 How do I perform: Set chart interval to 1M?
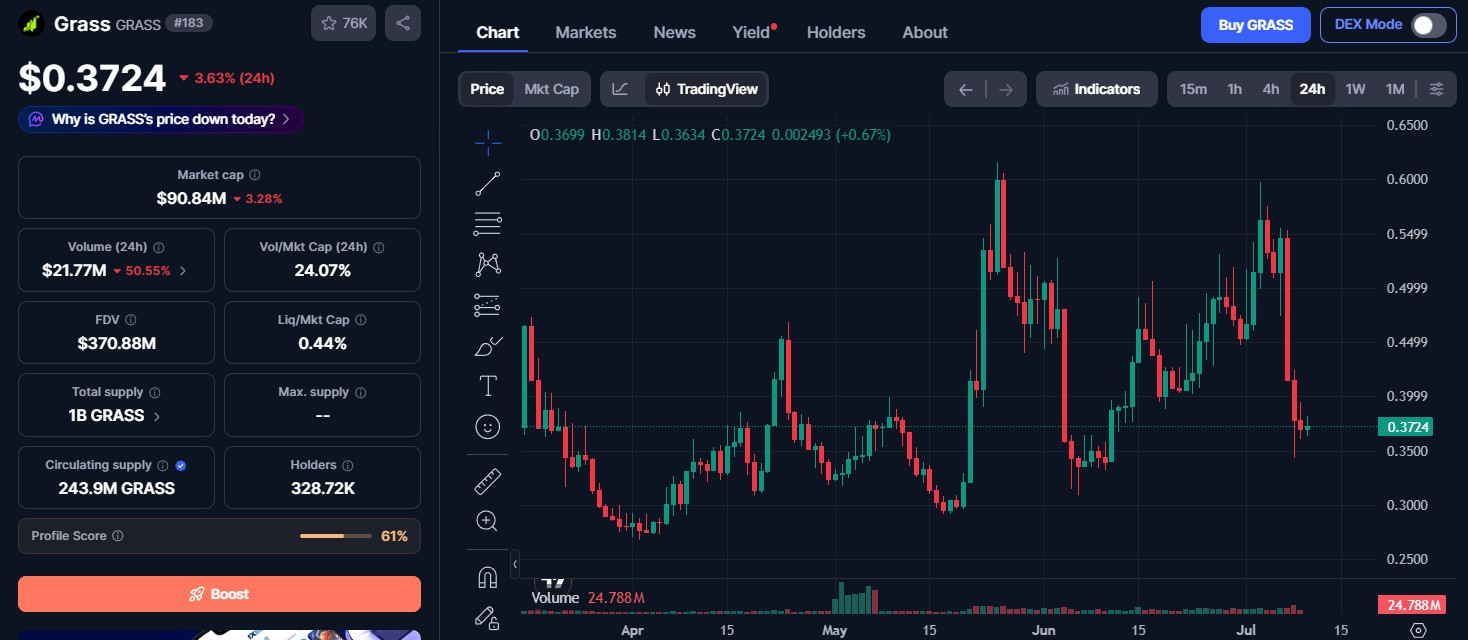coord(1395,89)
